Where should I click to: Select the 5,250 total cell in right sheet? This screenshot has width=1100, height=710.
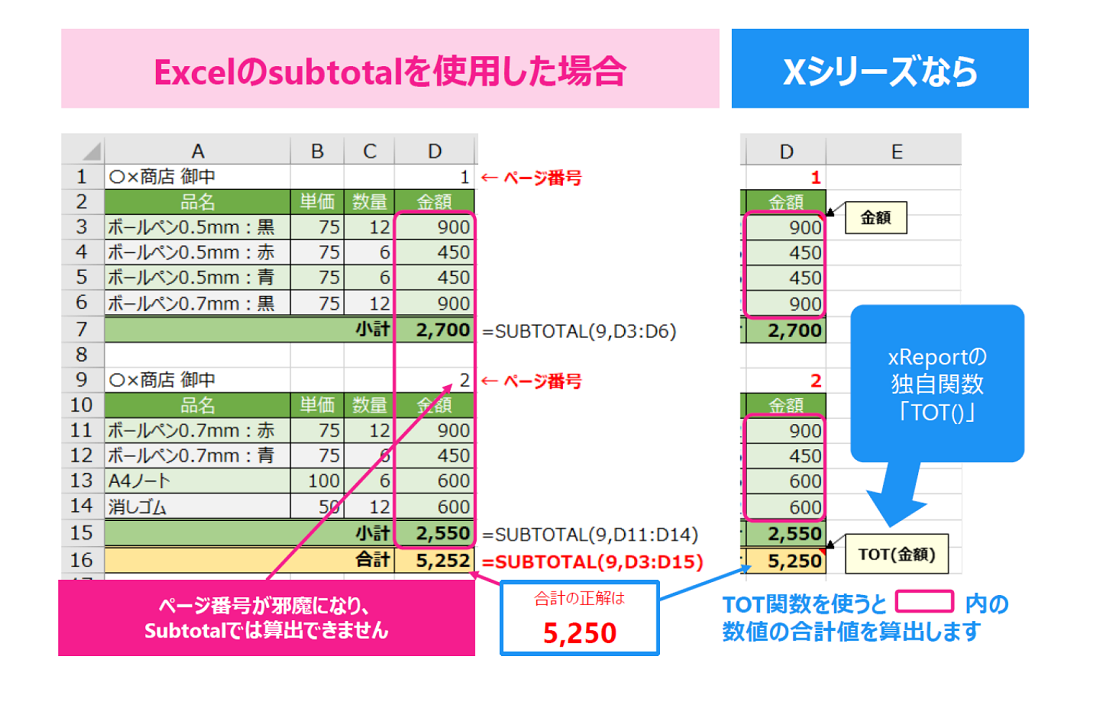786,560
